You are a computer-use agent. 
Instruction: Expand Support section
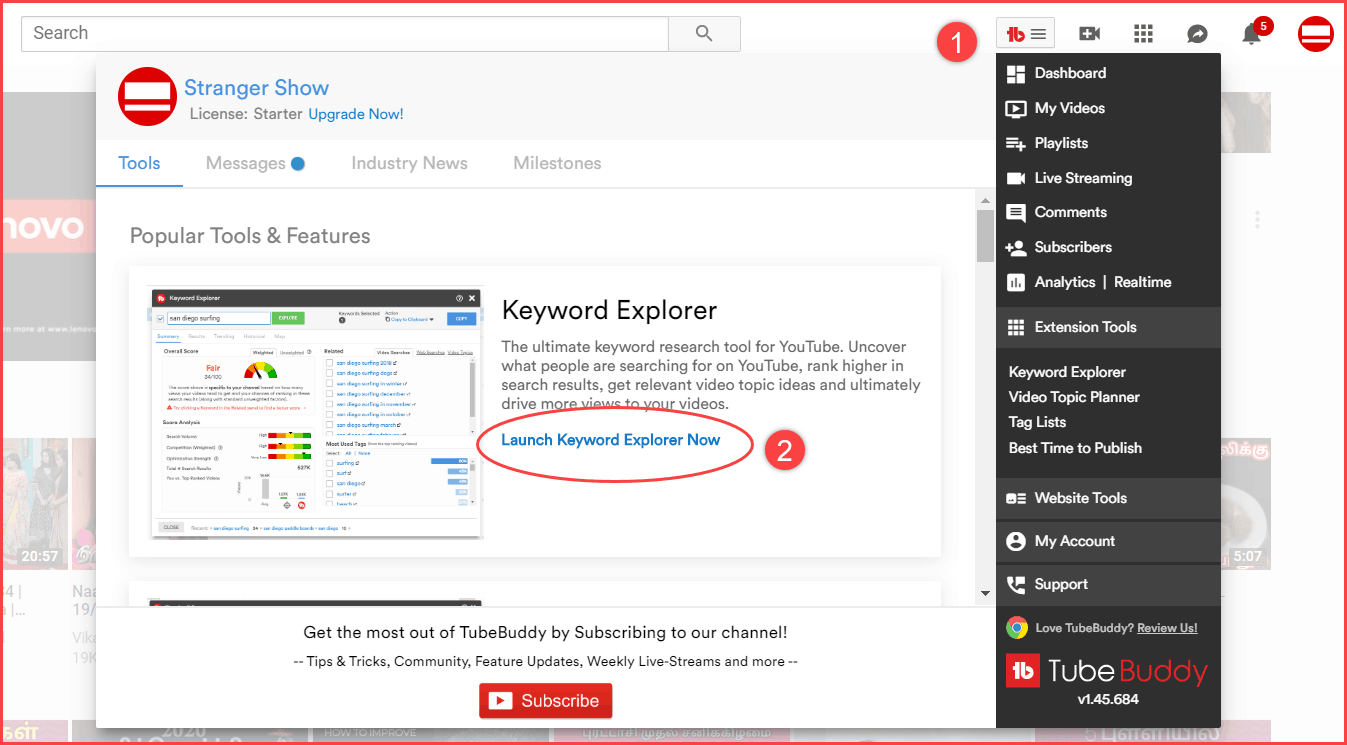click(1108, 584)
